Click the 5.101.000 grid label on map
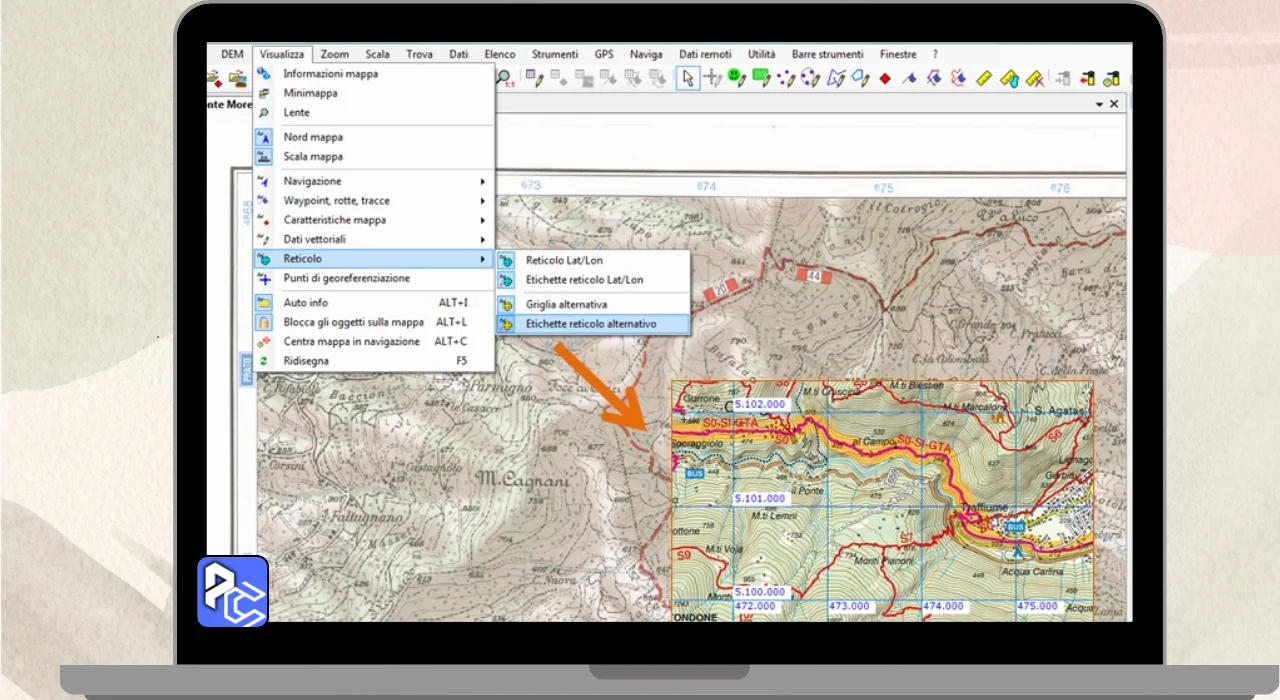Viewport: 1280px width, 700px height. pyautogui.click(x=760, y=498)
